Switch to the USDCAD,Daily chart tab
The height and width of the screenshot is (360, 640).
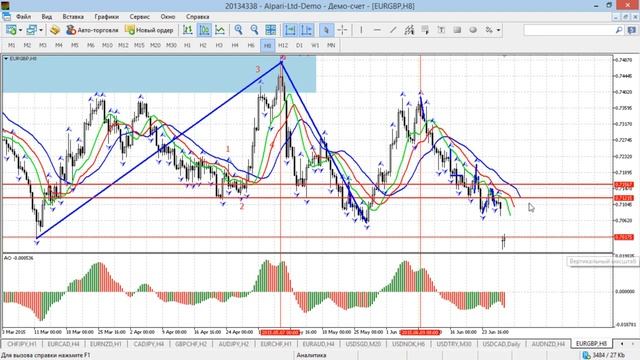(501, 344)
